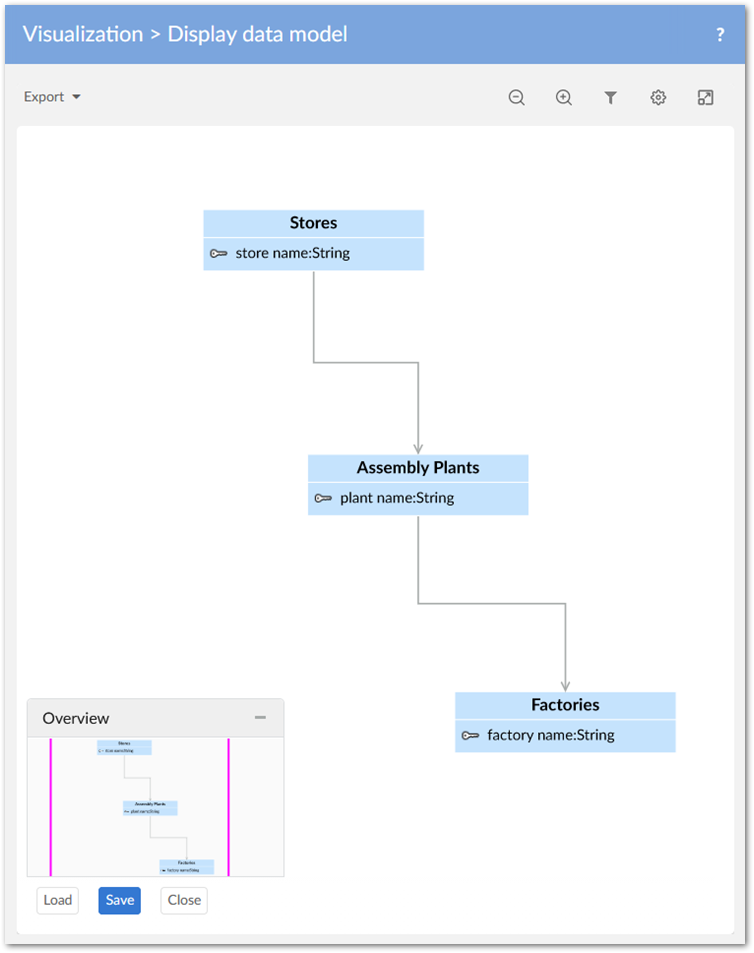
Task: Zoom out using the magnifier minus icon
Action: click(516, 97)
